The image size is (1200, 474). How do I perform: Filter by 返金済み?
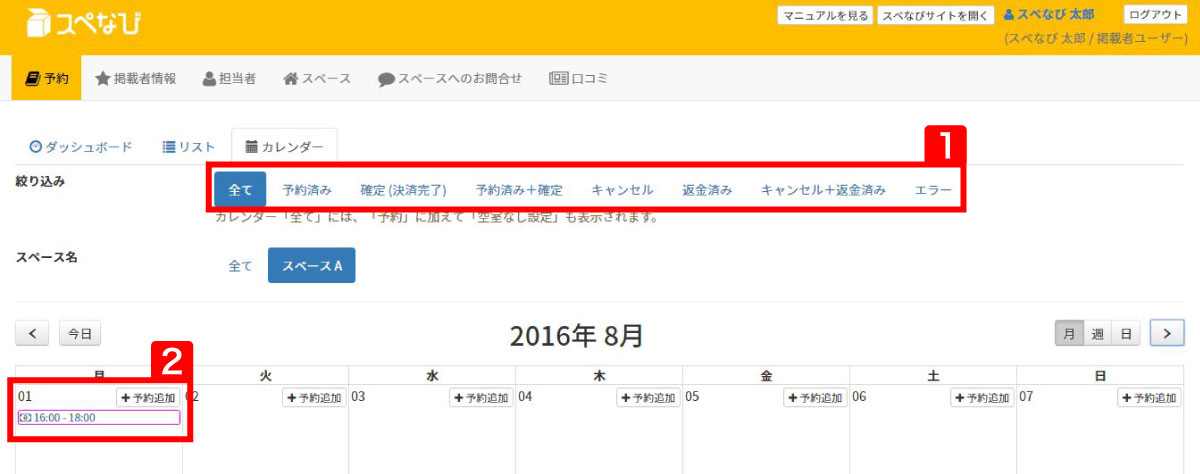point(707,190)
